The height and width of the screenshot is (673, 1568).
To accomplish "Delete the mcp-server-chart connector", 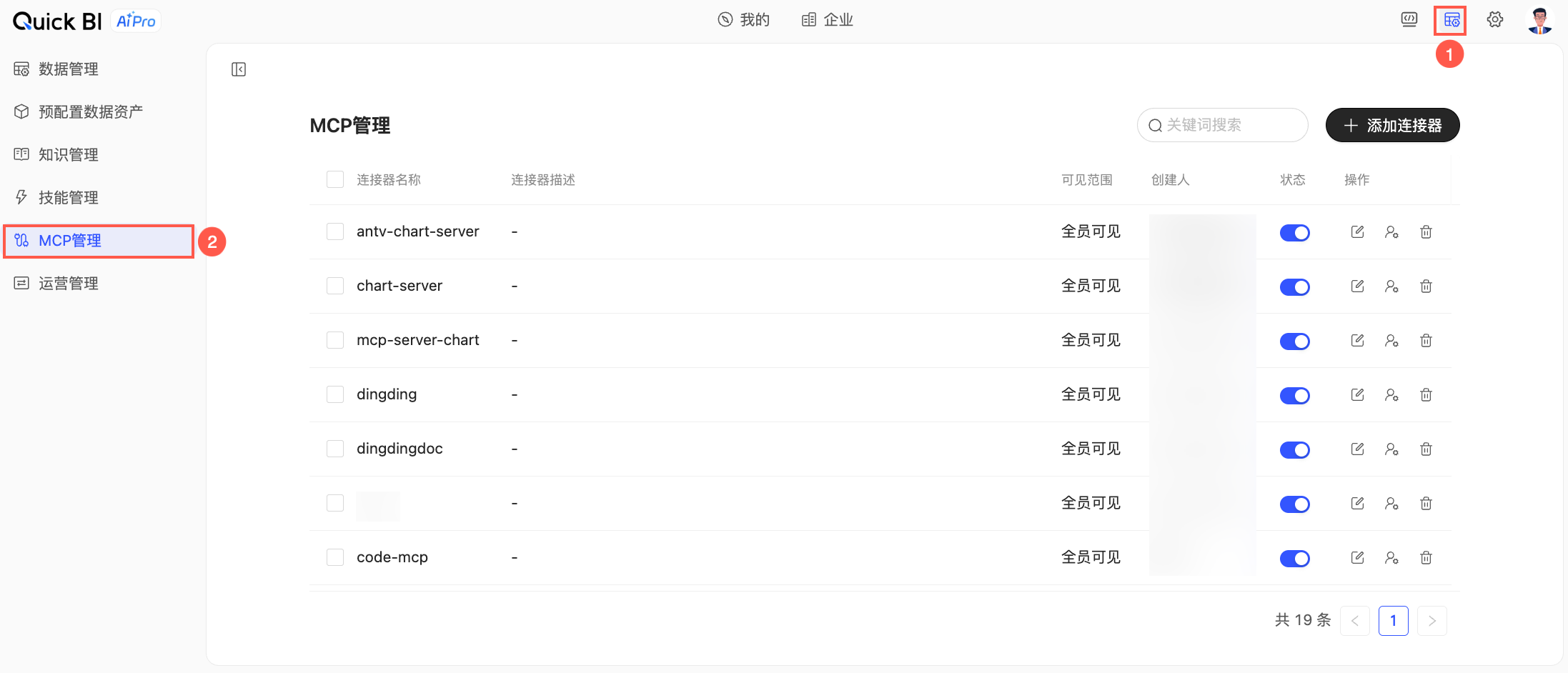I will pos(1426,340).
